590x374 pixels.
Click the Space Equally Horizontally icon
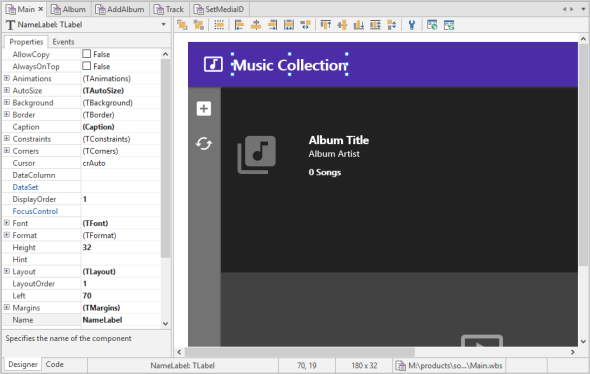click(306, 25)
